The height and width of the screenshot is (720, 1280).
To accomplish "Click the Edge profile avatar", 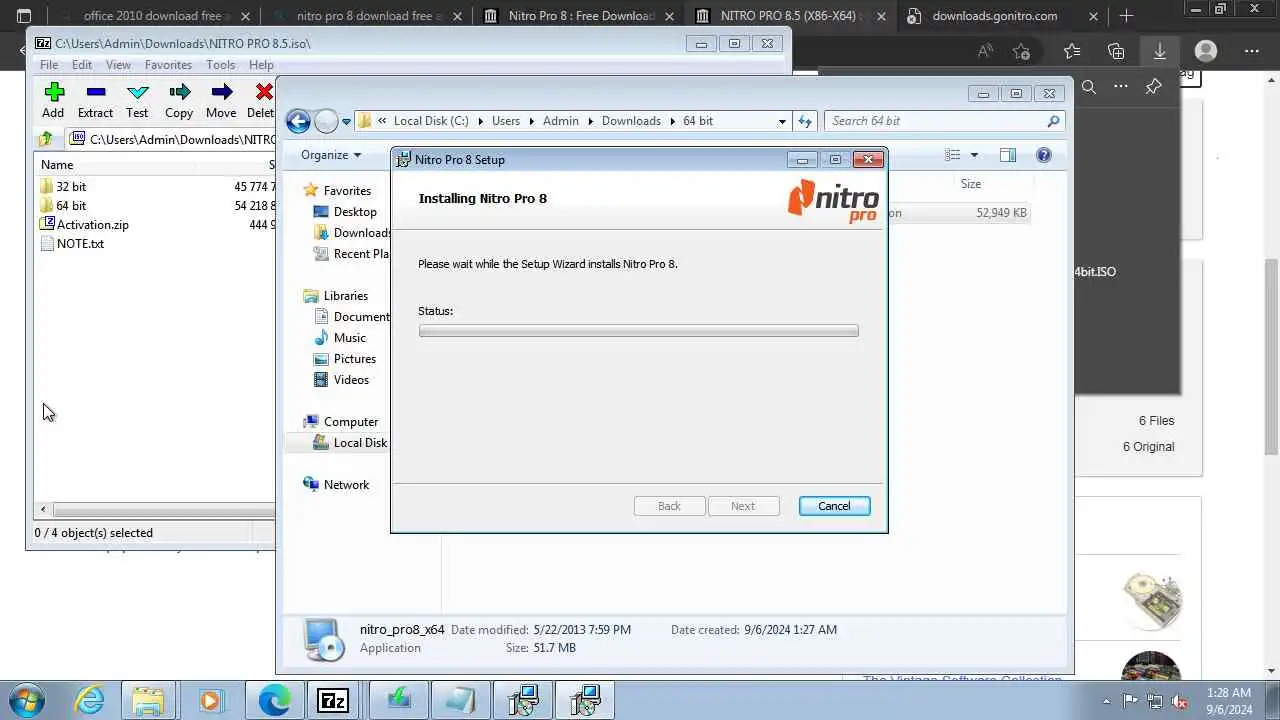I will click(1206, 51).
